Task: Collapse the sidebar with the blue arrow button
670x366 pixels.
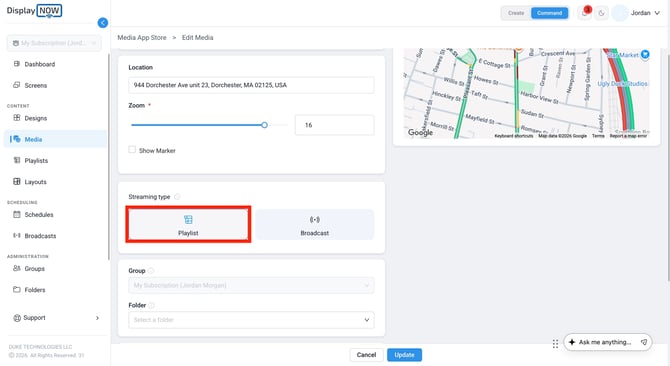Action: [x=103, y=23]
